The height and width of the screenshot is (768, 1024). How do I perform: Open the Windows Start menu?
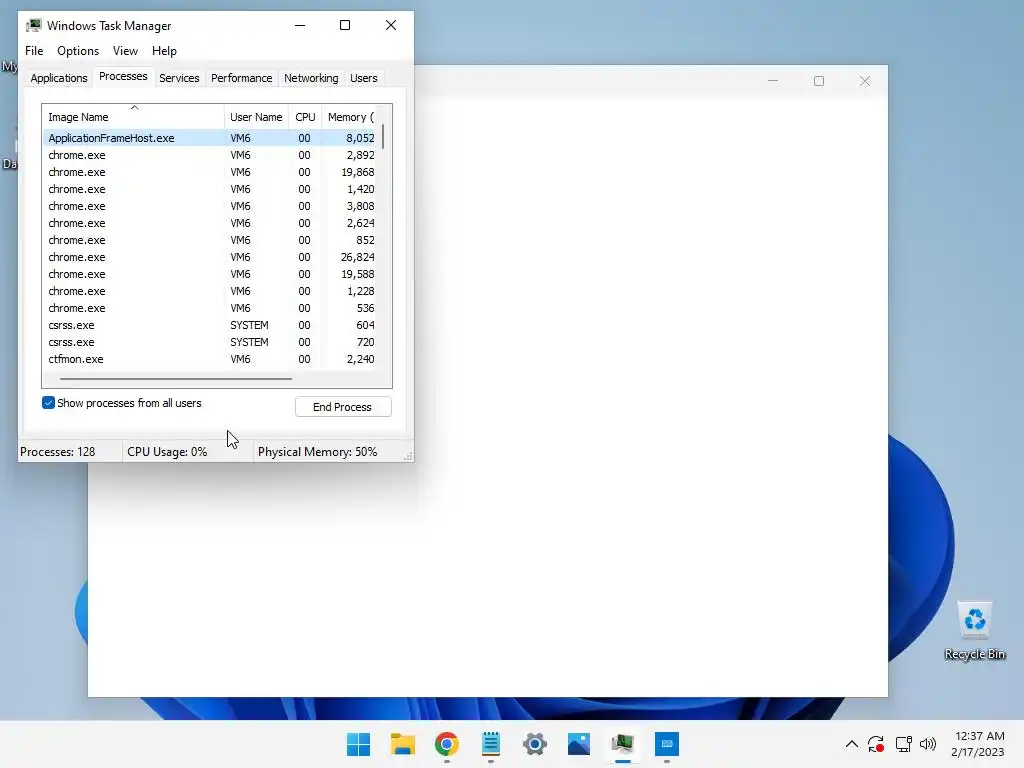pyautogui.click(x=359, y=744)
